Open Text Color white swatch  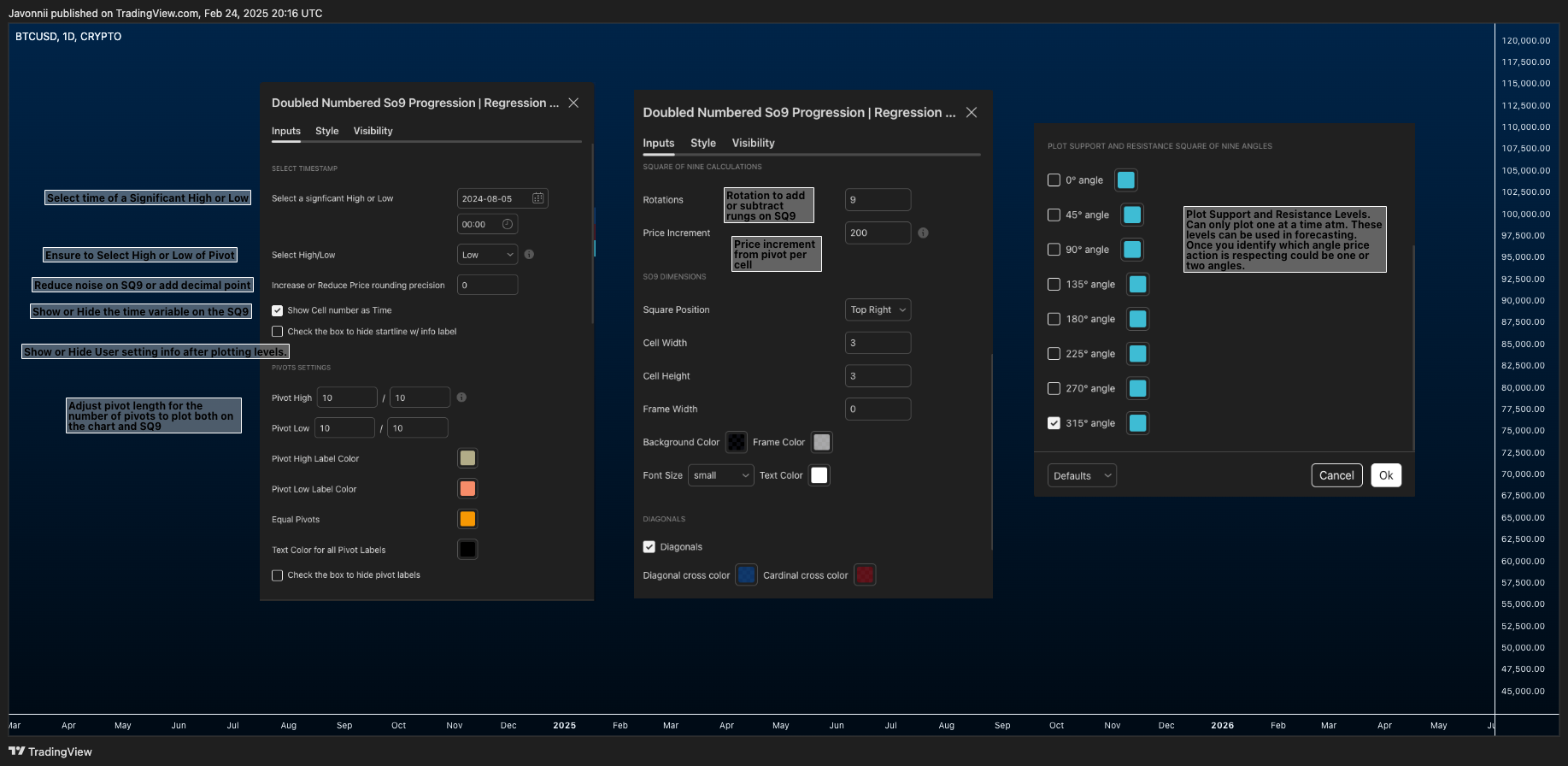pos(819,475)
